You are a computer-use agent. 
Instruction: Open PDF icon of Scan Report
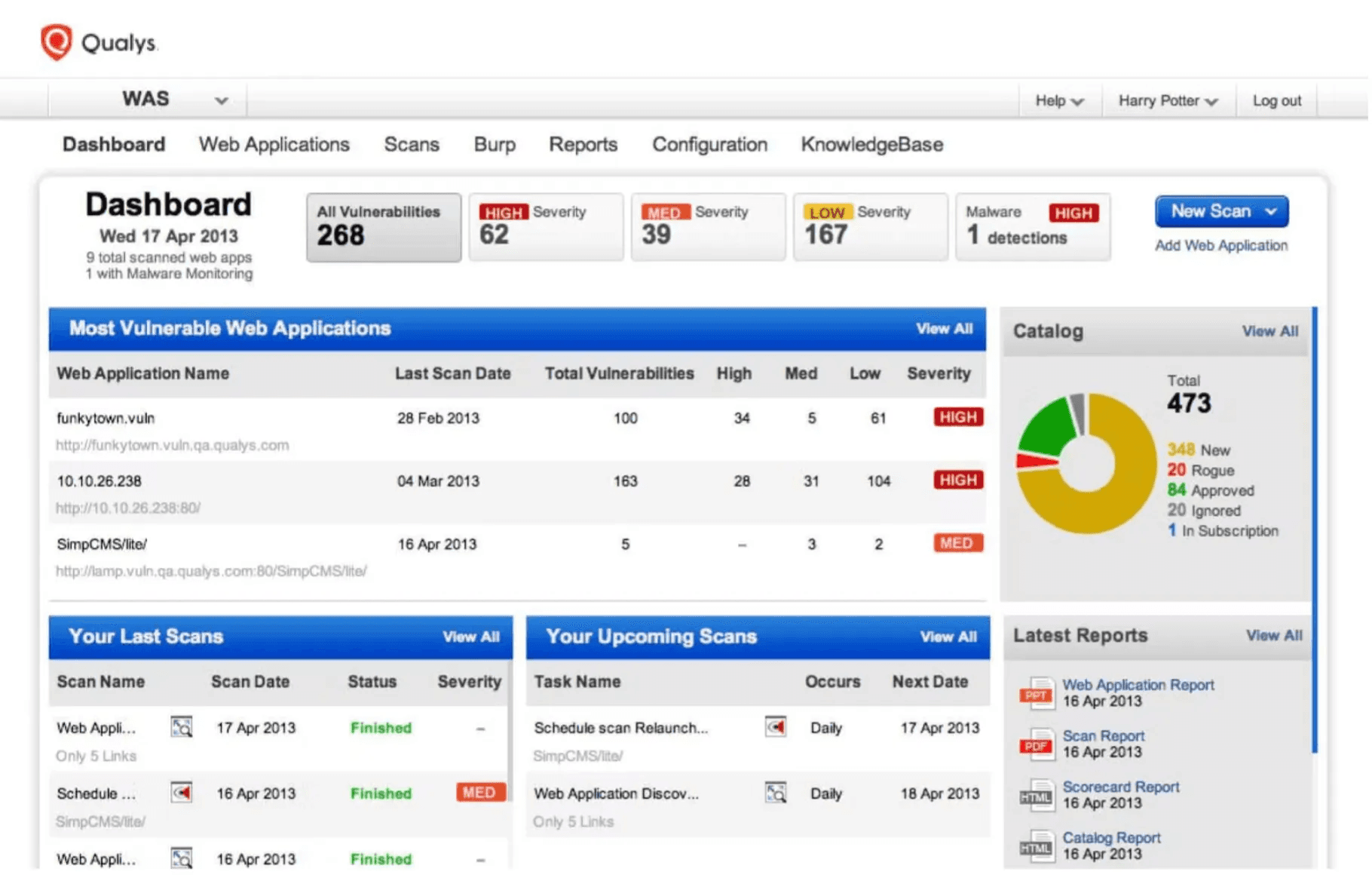1039,746
